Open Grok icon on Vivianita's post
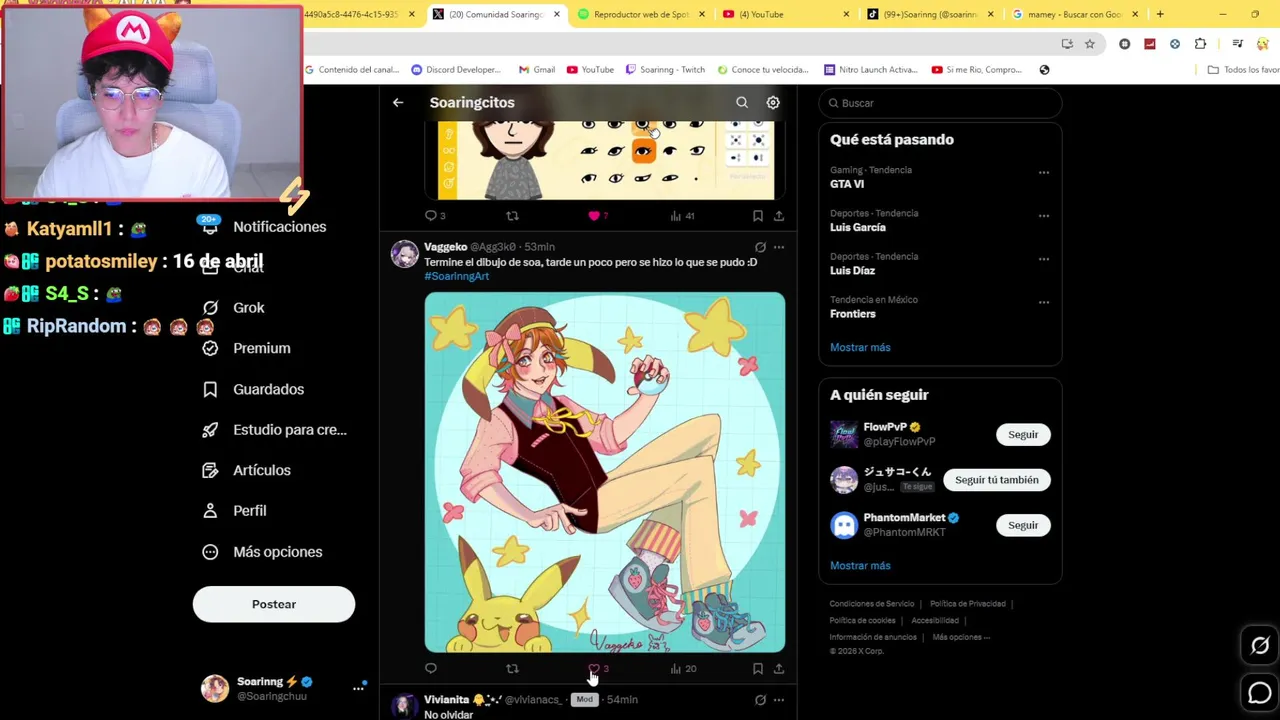1280x720 pixels. pos(760,700)
